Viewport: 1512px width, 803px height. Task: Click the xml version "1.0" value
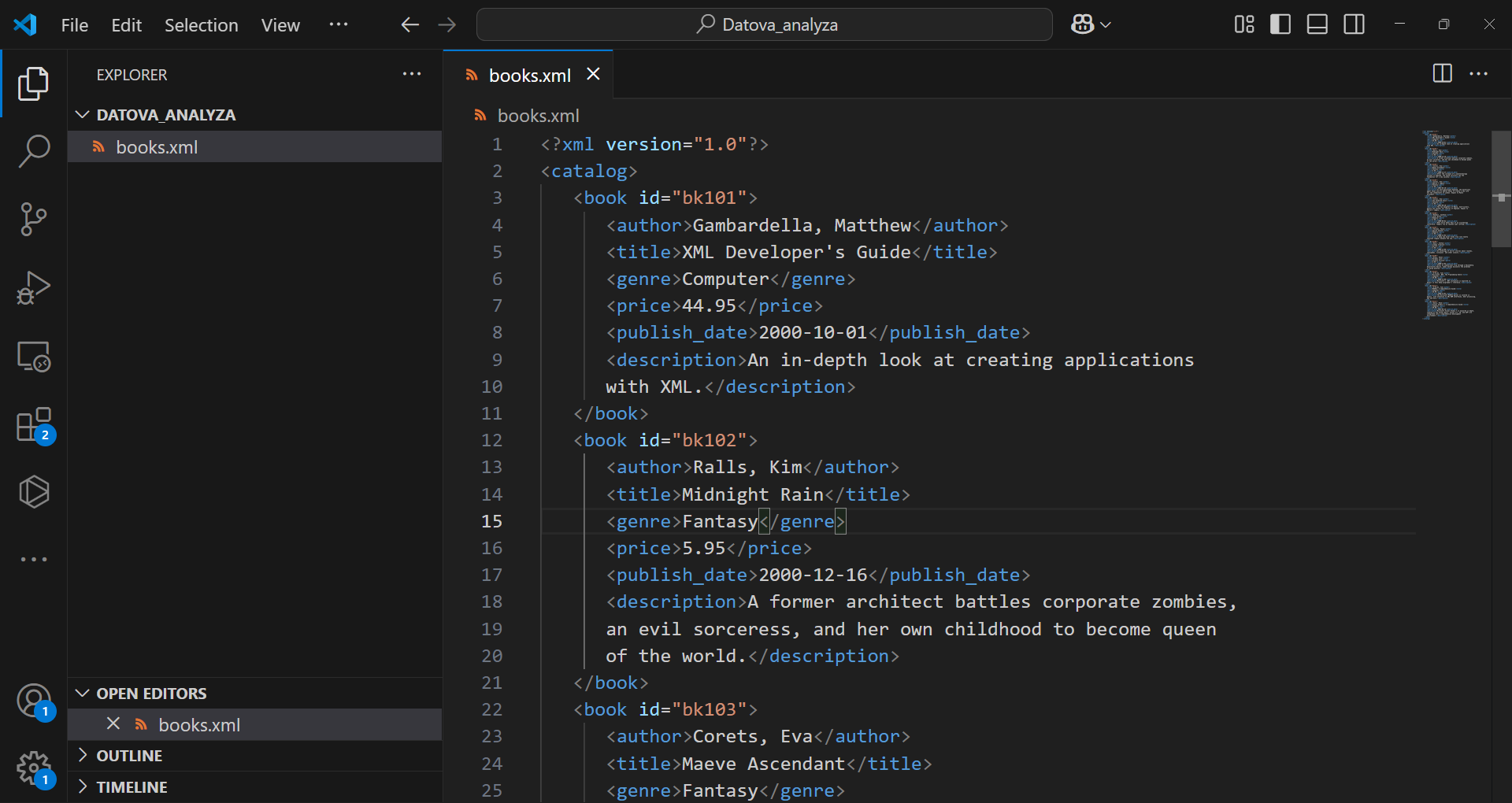tap(720, 144)
